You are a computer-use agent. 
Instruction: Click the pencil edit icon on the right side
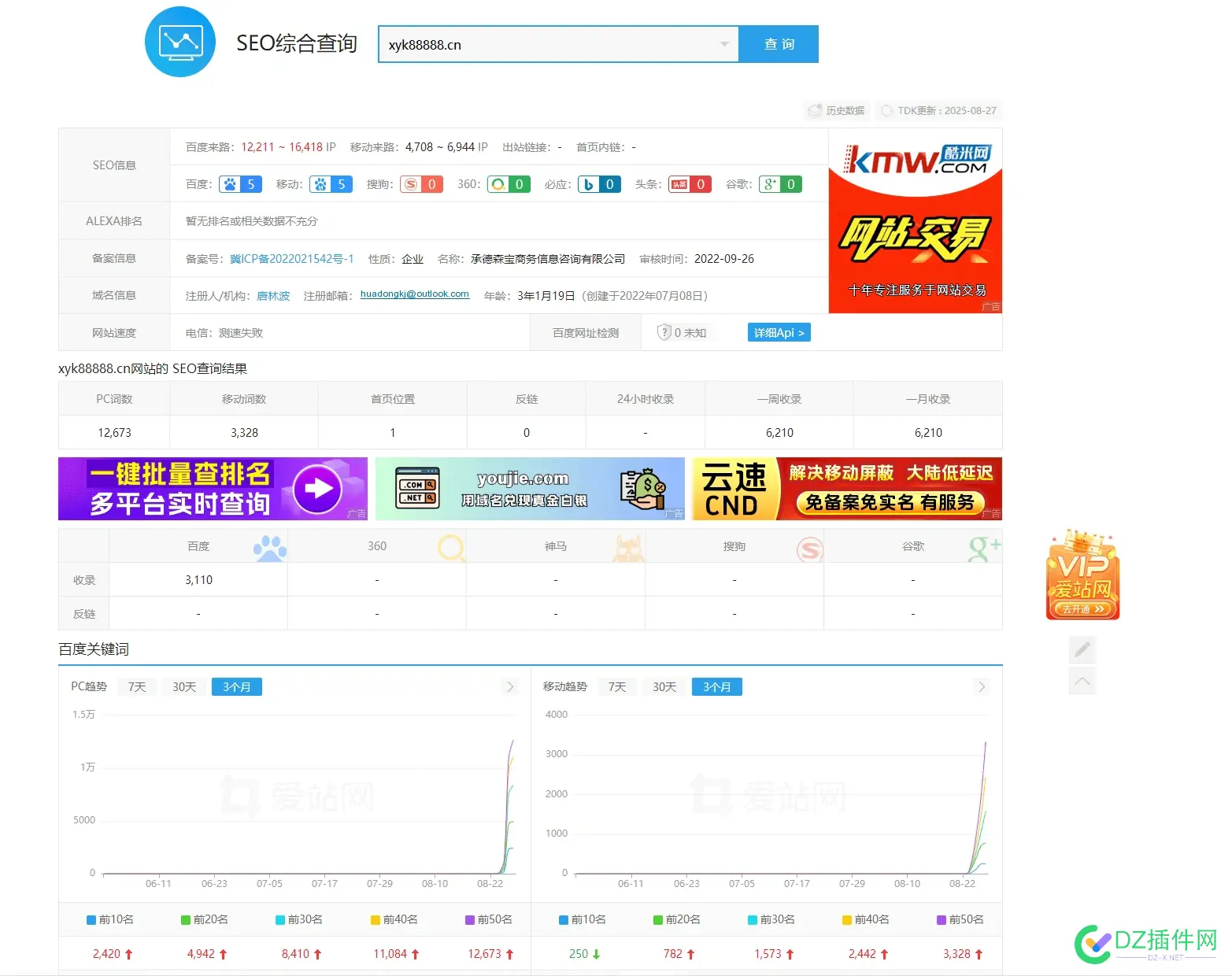1082,649
